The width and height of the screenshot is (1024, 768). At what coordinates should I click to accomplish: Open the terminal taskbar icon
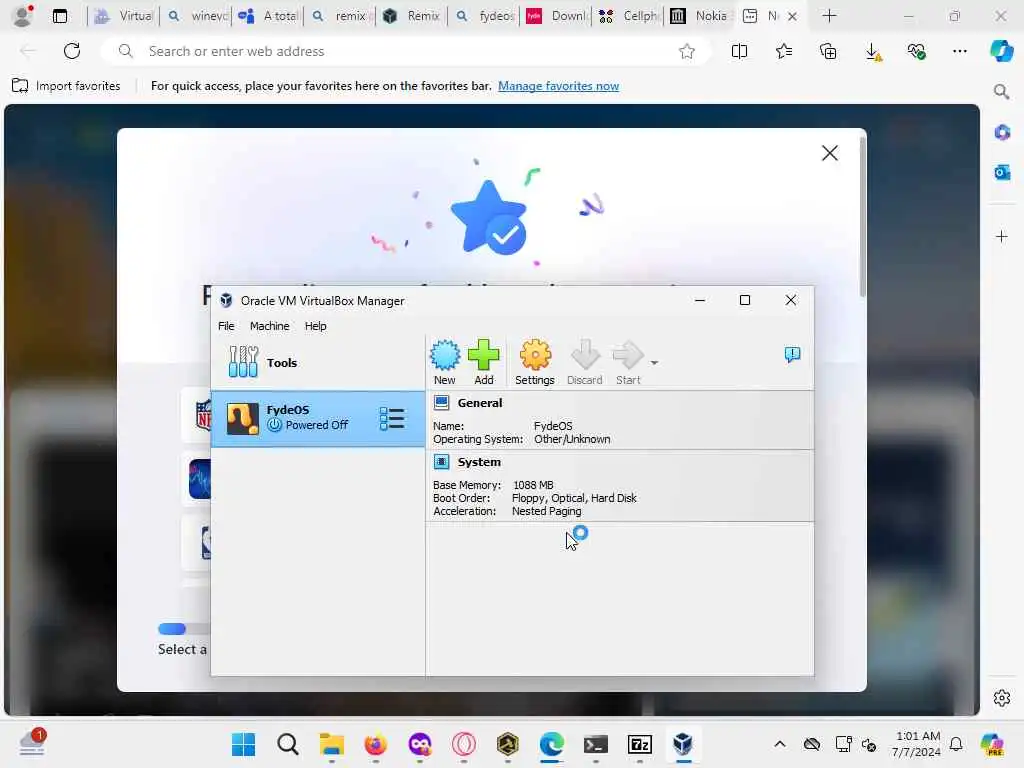pyautogui.click(x=596, y=744)
